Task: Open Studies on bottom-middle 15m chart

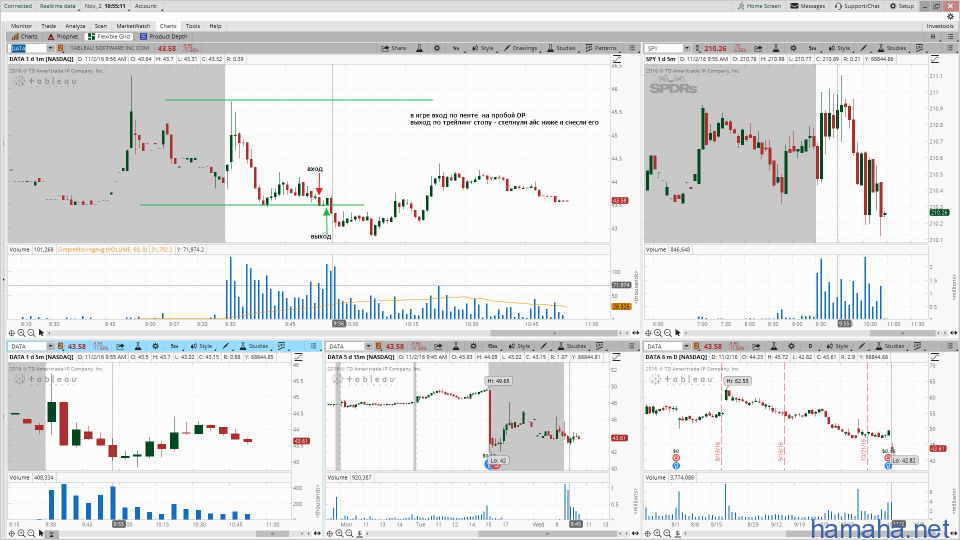Action: pos(571,346)
